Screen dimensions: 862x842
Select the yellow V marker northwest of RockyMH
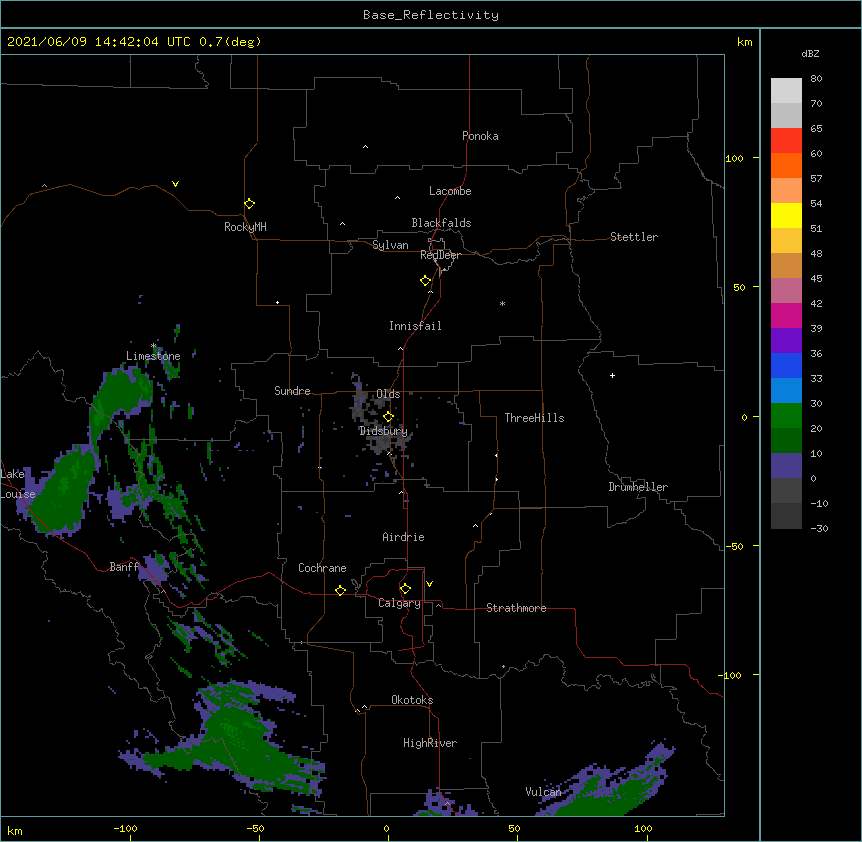click(175, 184)
